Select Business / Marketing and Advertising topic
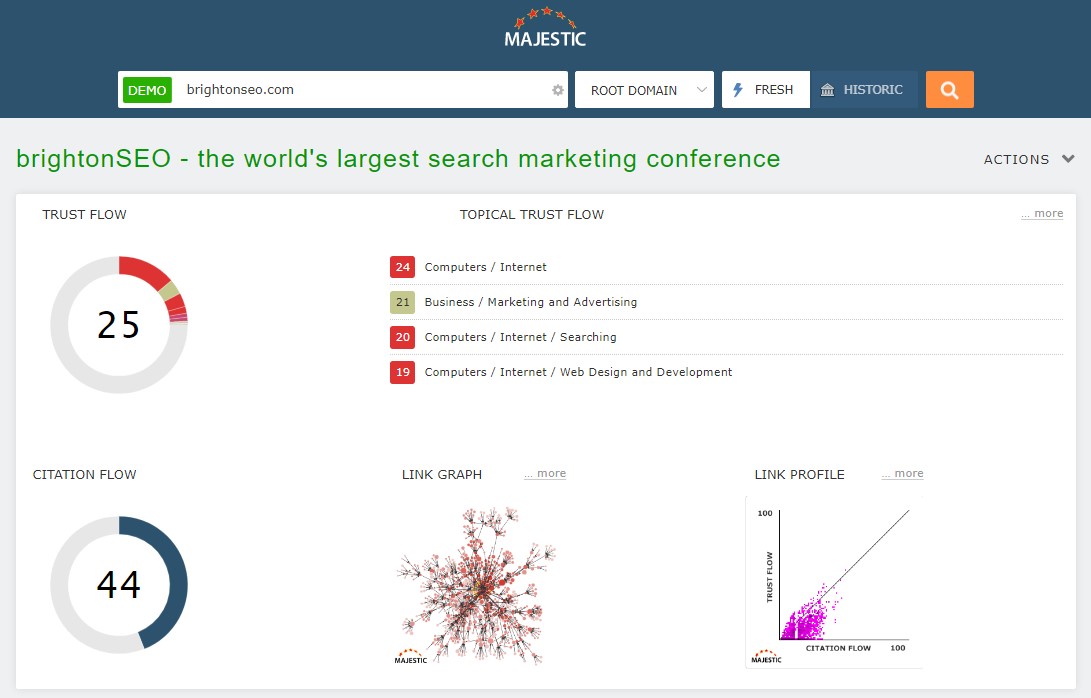 coord(531,302)
